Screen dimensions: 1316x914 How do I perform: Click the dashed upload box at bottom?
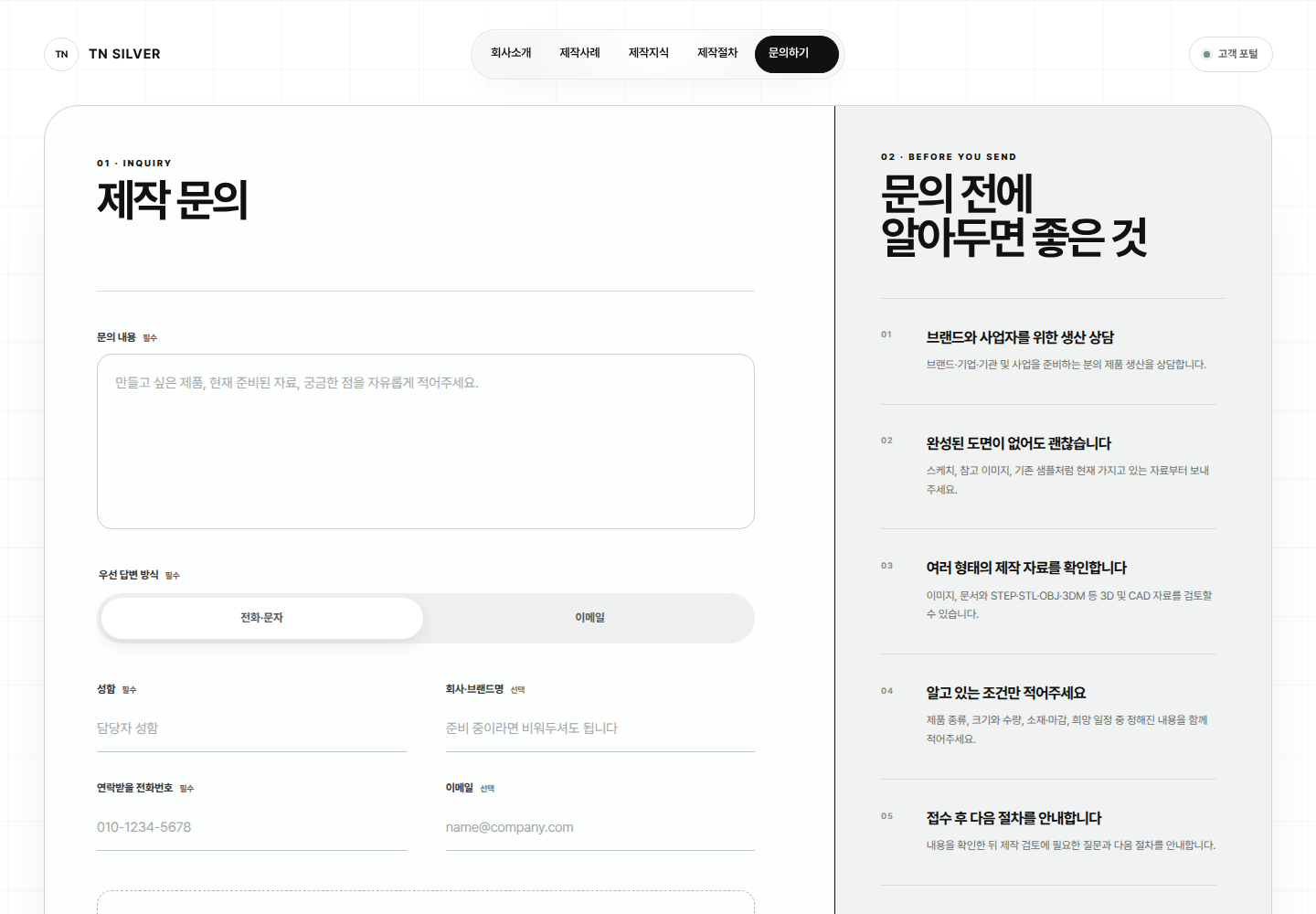[x=426, y=902]
